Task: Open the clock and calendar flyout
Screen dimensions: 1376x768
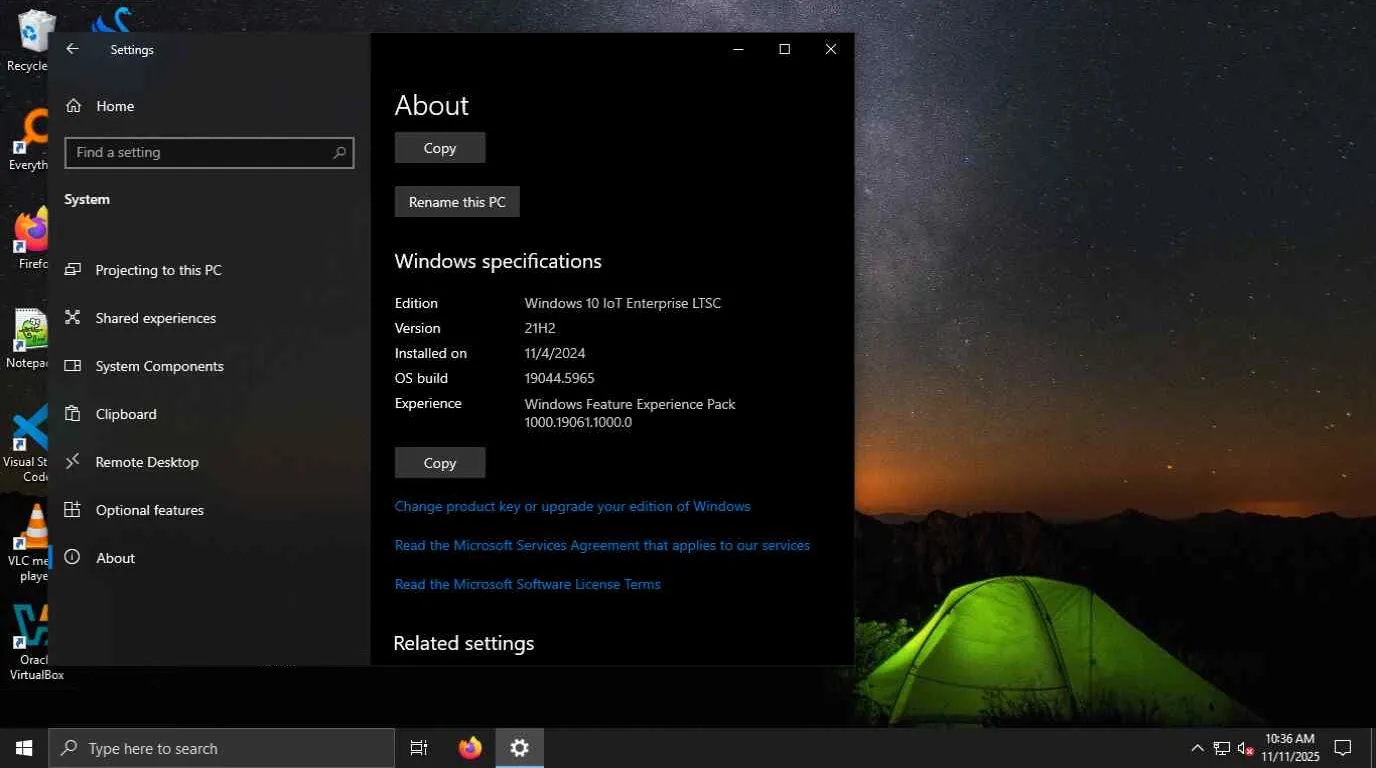Action: point(1290,748)
